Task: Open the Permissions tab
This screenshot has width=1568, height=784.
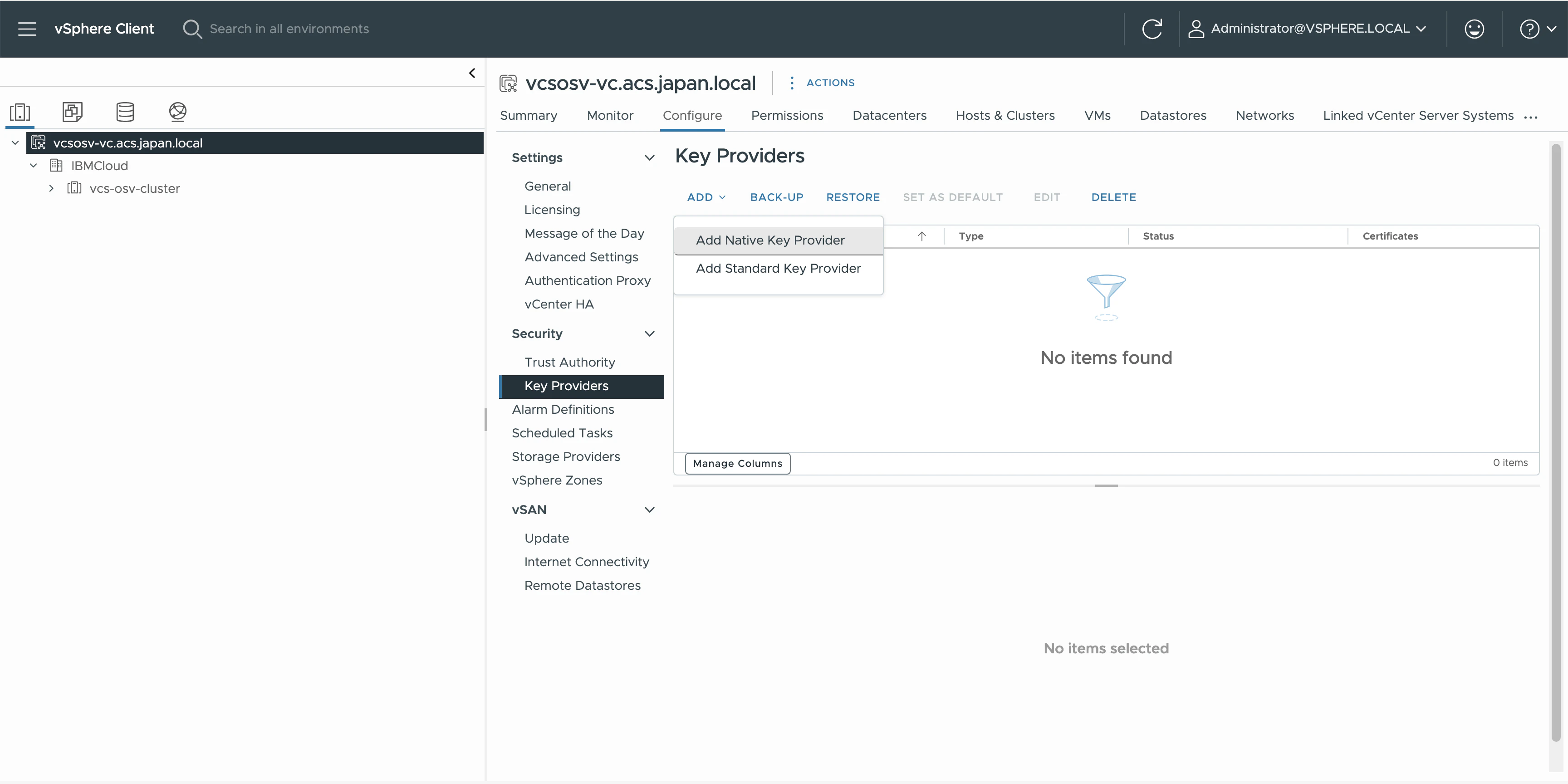Action: [x=787, y=116]
